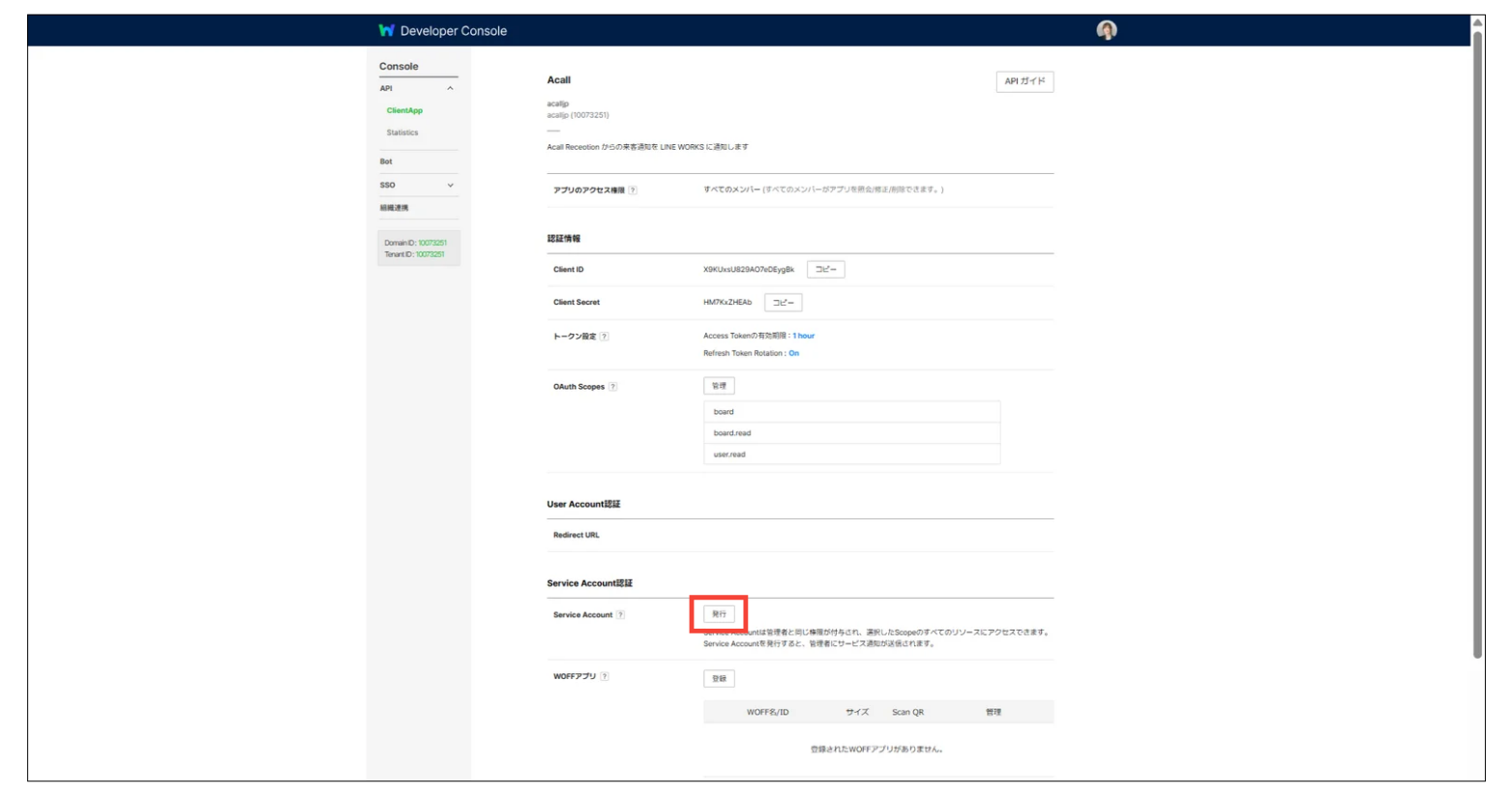Go to Bot in the sidebar
Viewport: 1512px width, 795px height.
click(386, 162)
